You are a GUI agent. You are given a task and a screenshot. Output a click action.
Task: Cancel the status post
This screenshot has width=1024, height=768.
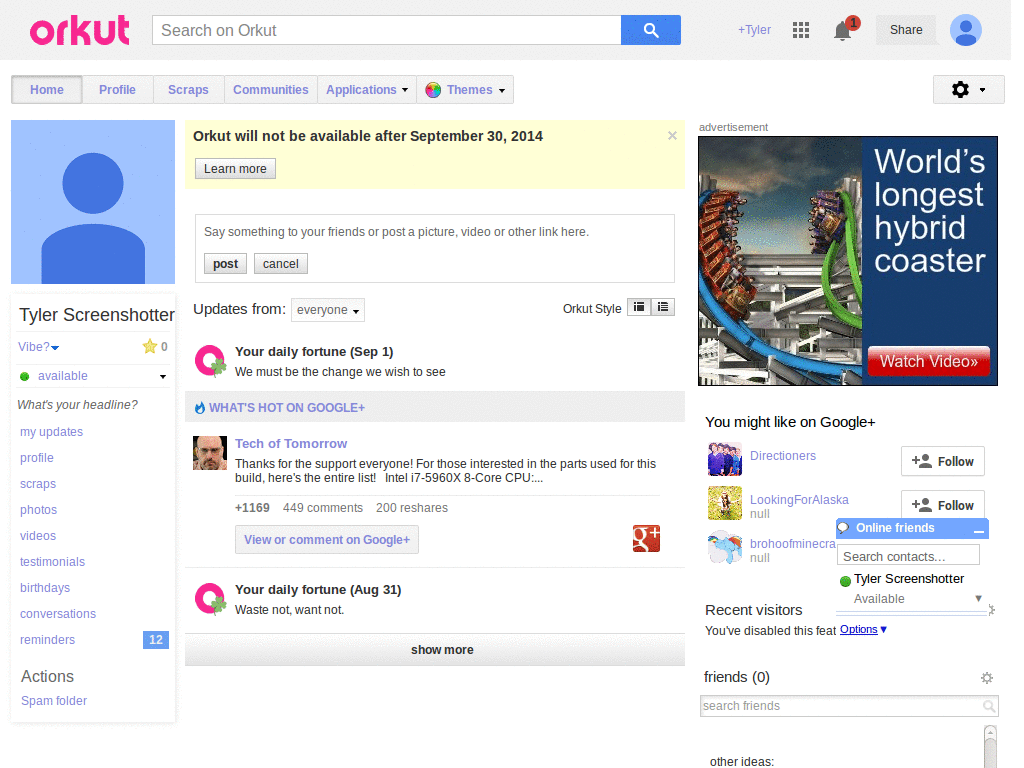click(281, 264)
